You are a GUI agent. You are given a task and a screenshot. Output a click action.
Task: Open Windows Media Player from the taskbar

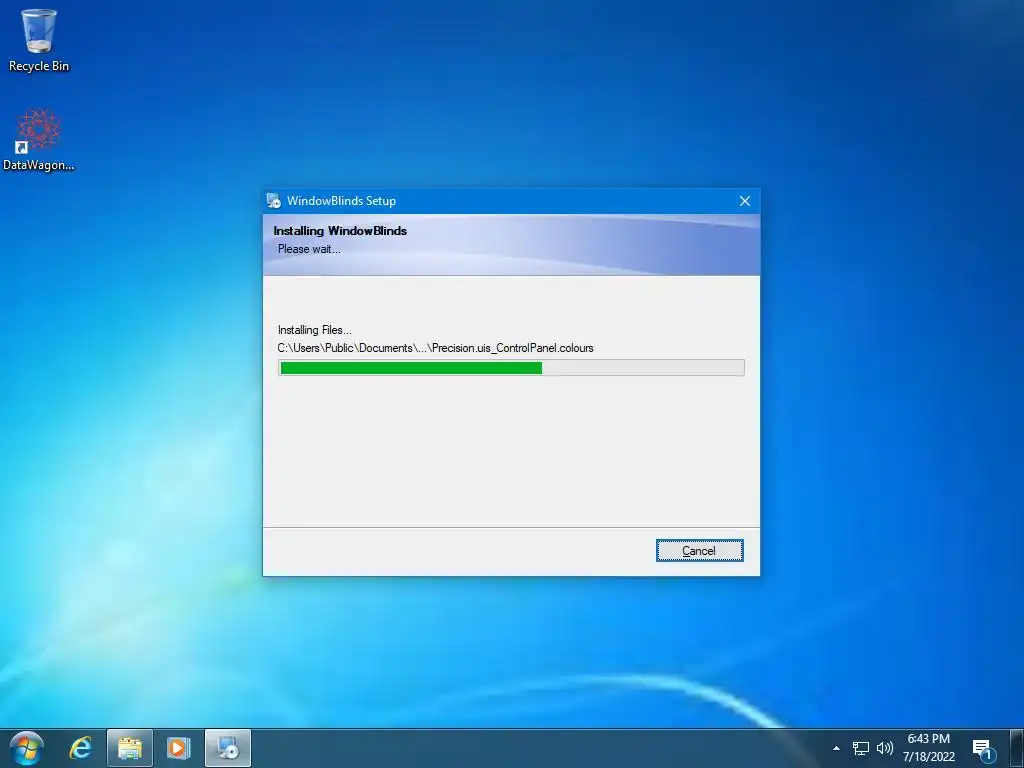(x=178, y=748)
